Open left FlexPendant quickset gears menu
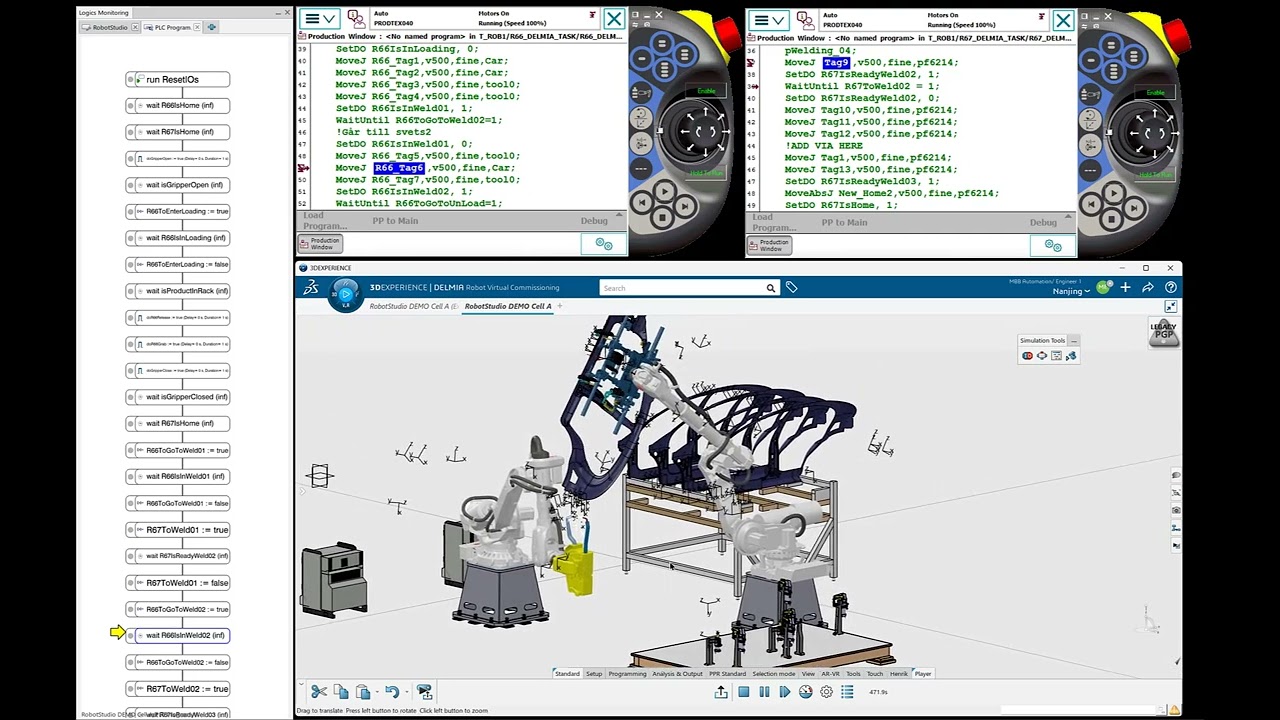This screenshot has height=720, width=1280. (x=604, y=244)
